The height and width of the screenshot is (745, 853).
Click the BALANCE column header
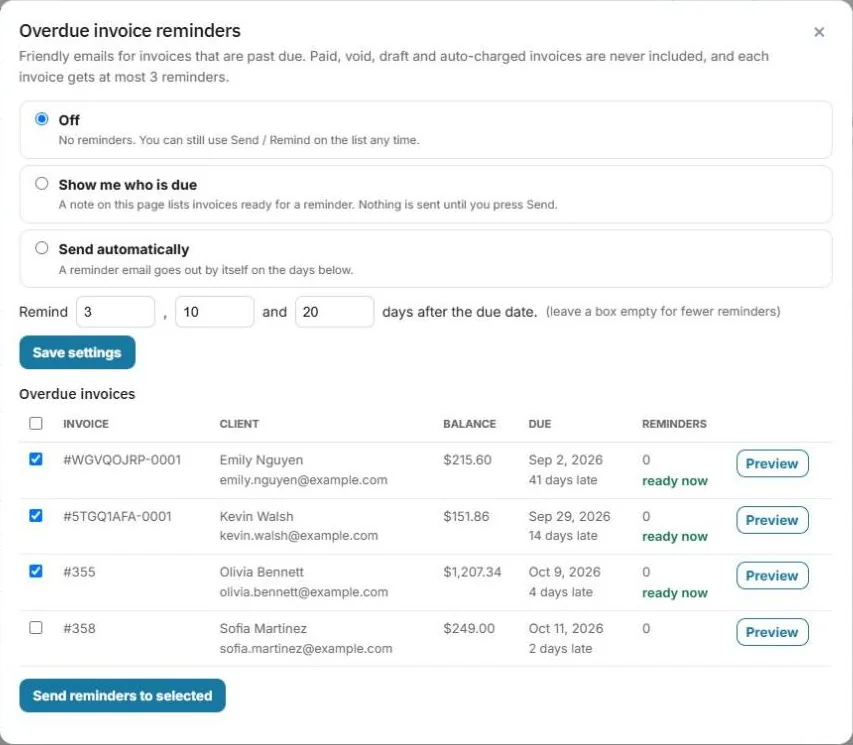pos(469,424)
